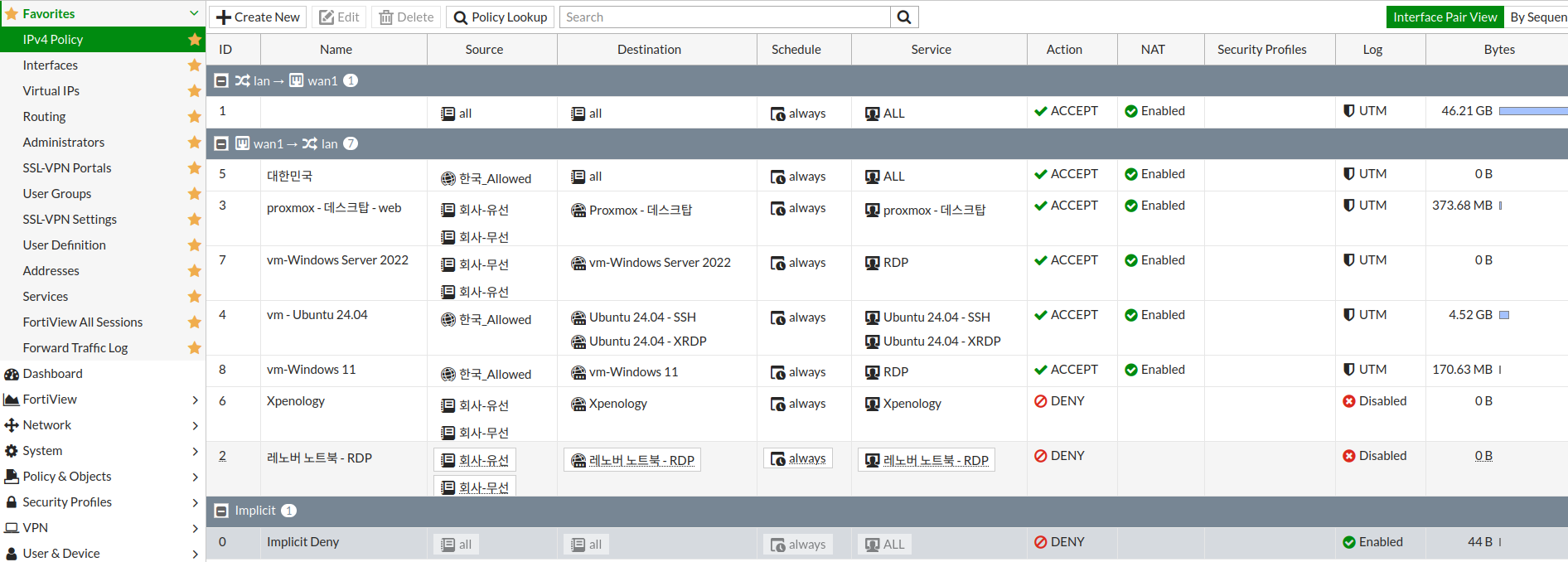Open the Policy Lookup tool

[501, 17]
